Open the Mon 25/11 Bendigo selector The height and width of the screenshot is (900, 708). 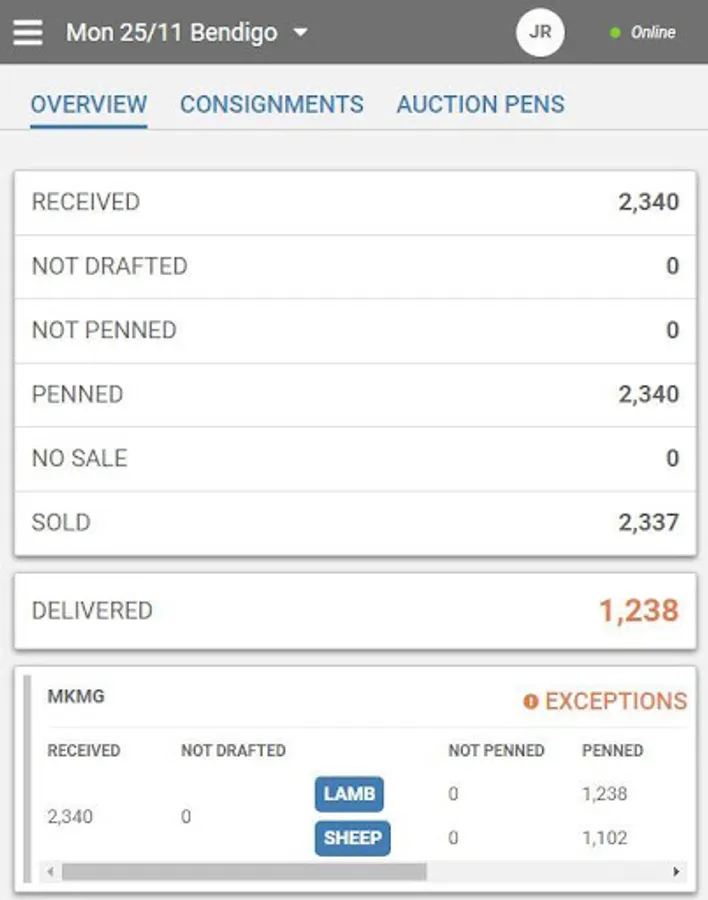[x=187, y=32]
